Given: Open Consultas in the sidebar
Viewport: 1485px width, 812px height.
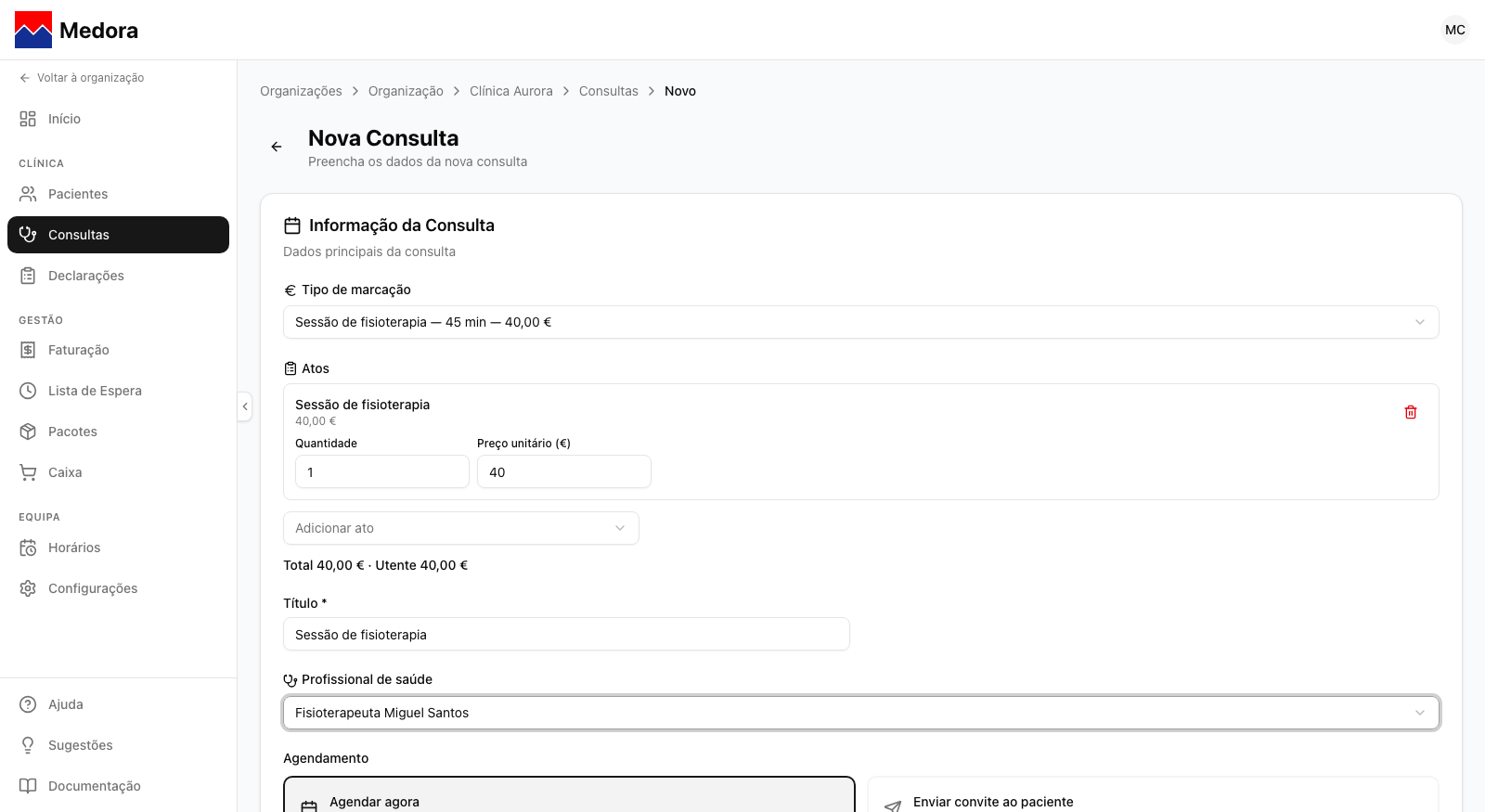Looking at the screenshot, I should click(118, 235).
